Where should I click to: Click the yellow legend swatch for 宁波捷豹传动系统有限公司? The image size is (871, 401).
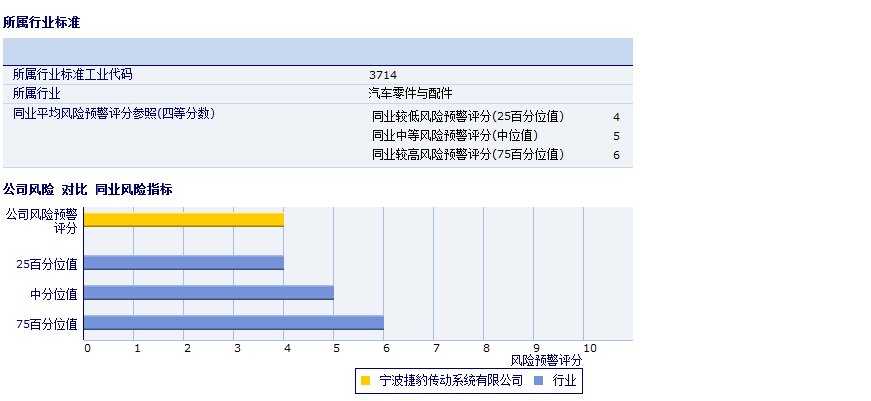click(366, 381)
